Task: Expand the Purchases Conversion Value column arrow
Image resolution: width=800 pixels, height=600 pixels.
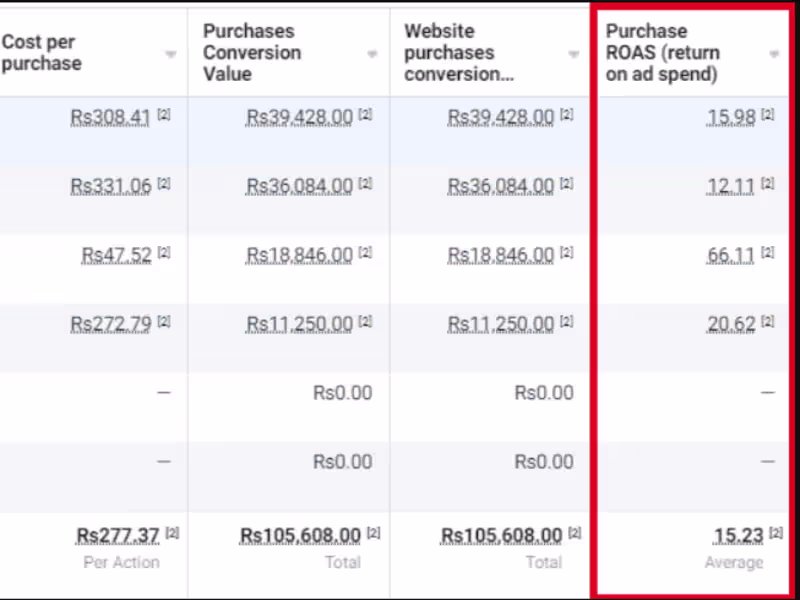Action: (372, 54)
